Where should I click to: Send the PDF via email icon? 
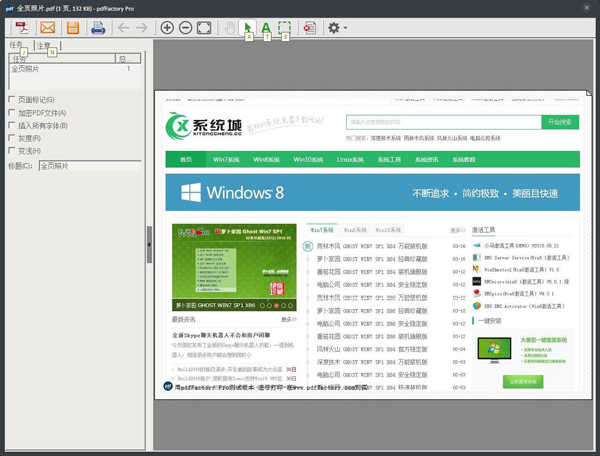(48, 28)
